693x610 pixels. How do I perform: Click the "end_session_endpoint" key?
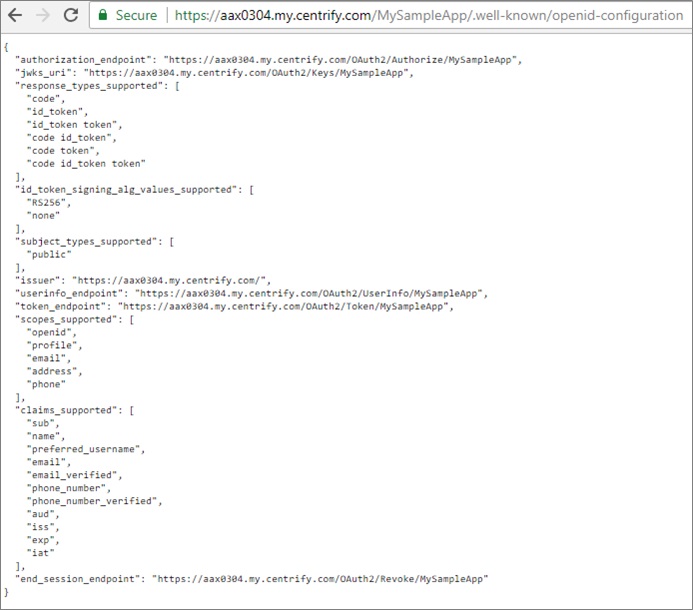tap(80, 579)
